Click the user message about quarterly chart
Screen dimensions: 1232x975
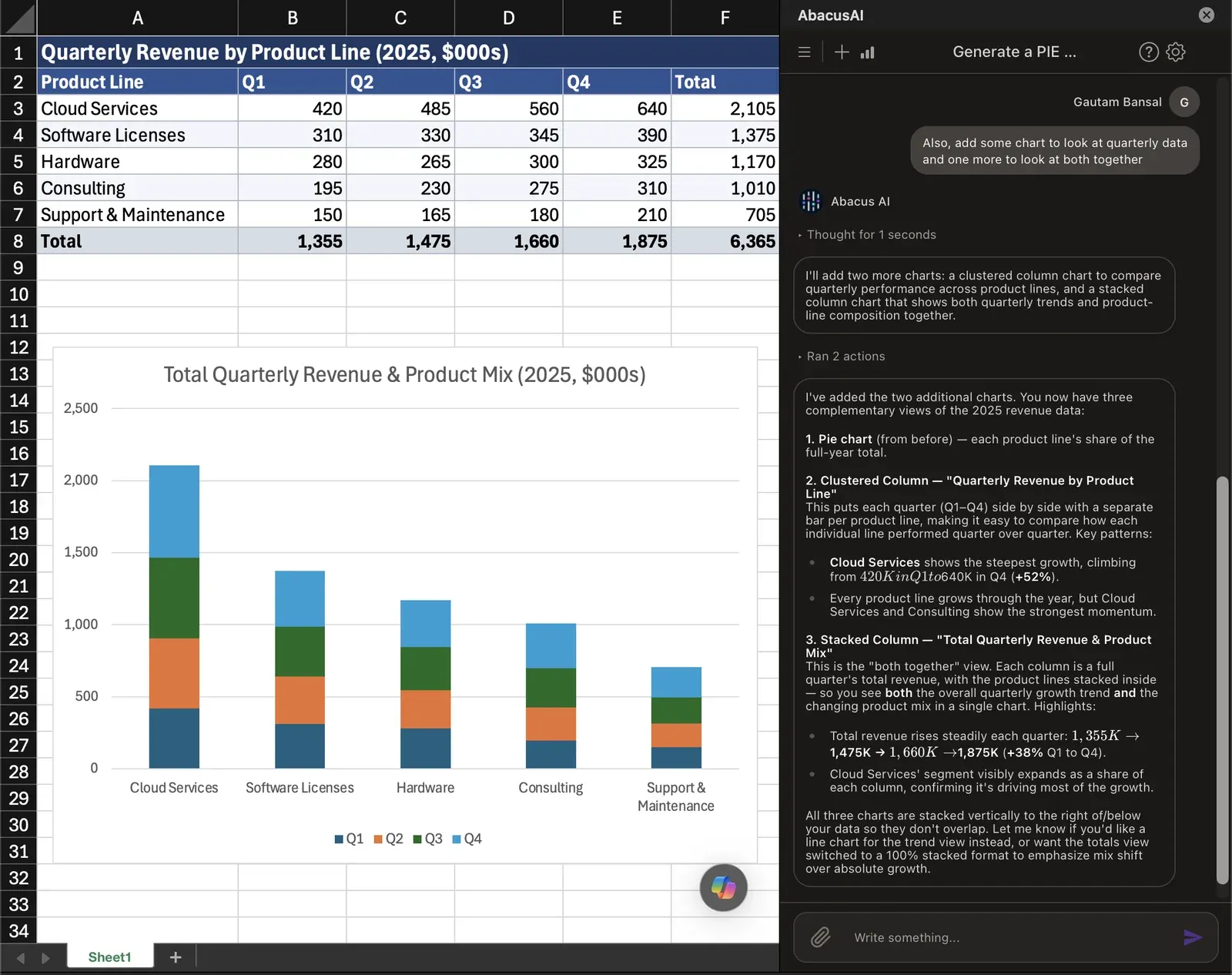click(x=1055, y=151)
